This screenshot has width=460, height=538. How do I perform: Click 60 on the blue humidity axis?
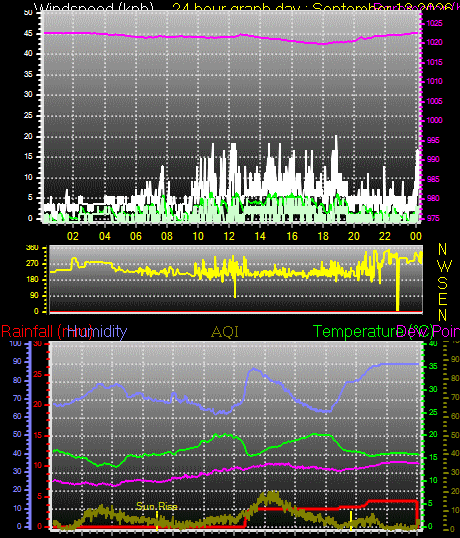pyautogui.click(x=17, y=417)
